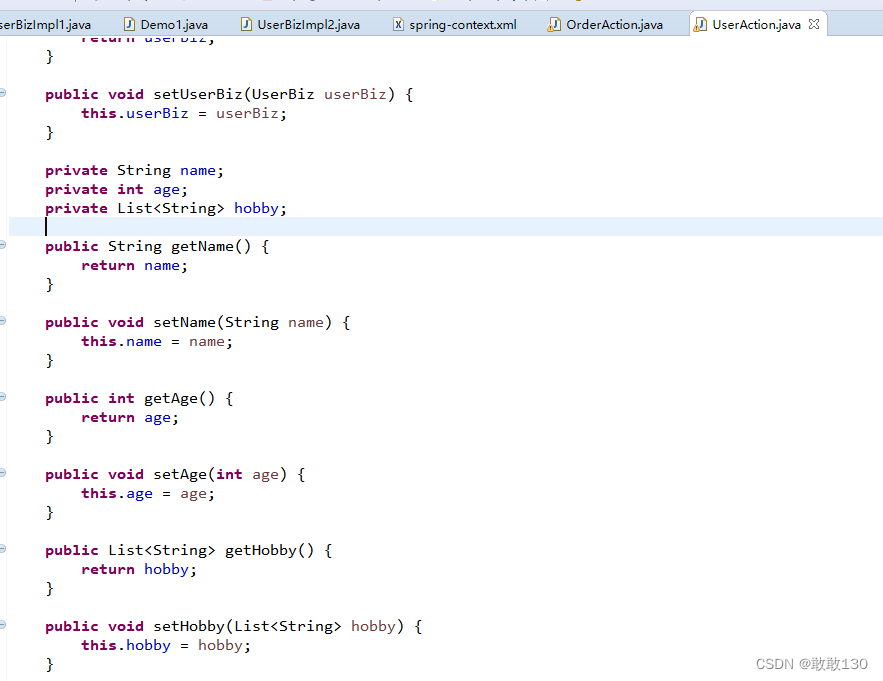Click the 'private String name;' field declaration
The height and width of the screenshot is (681, 883).
(x=135, y=170)
